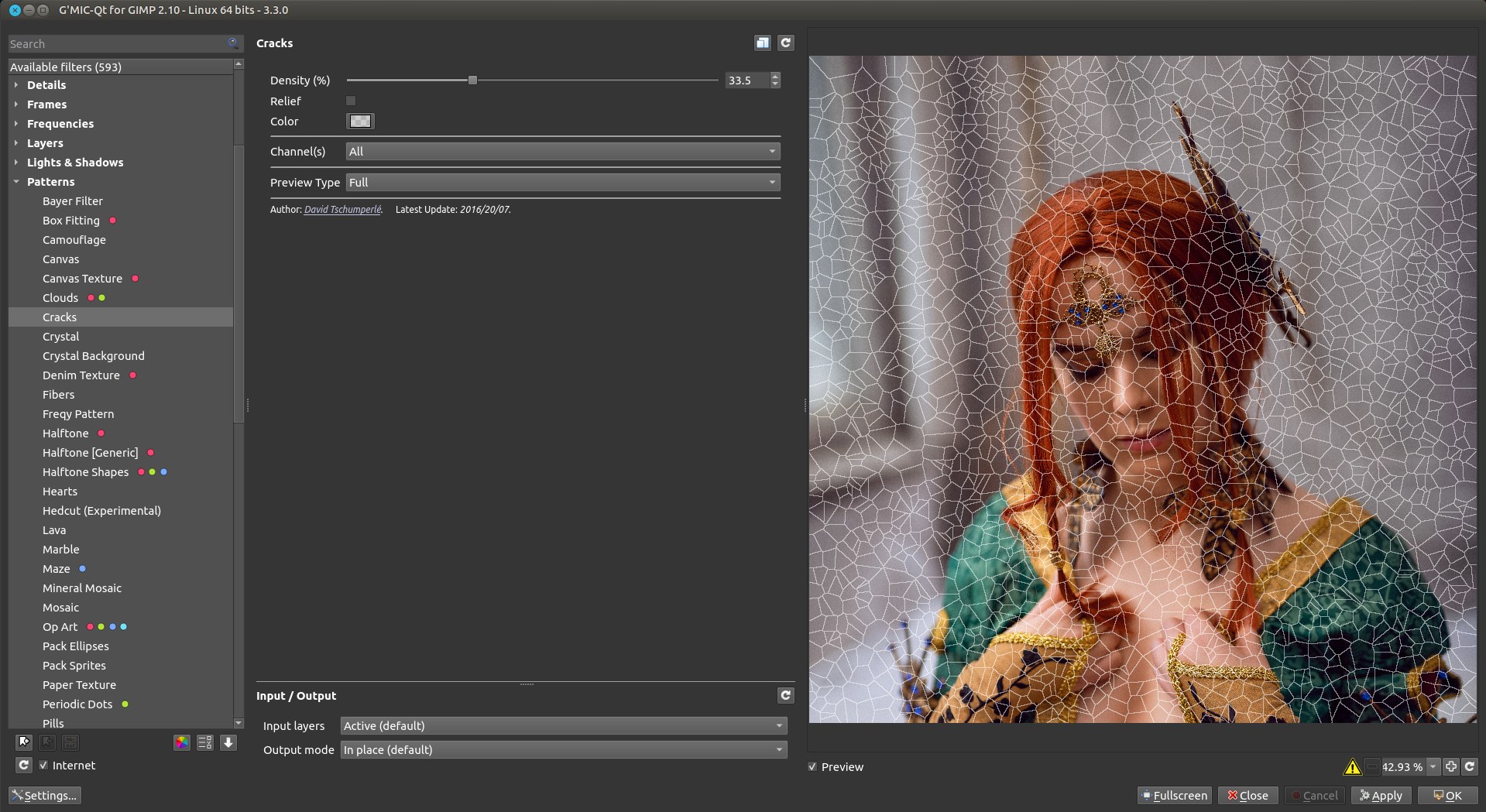This screenshot has height=812, width=1486.
Task: Select the Crystal Background filter
Action: pyautogui.click(x=94, y=356)
